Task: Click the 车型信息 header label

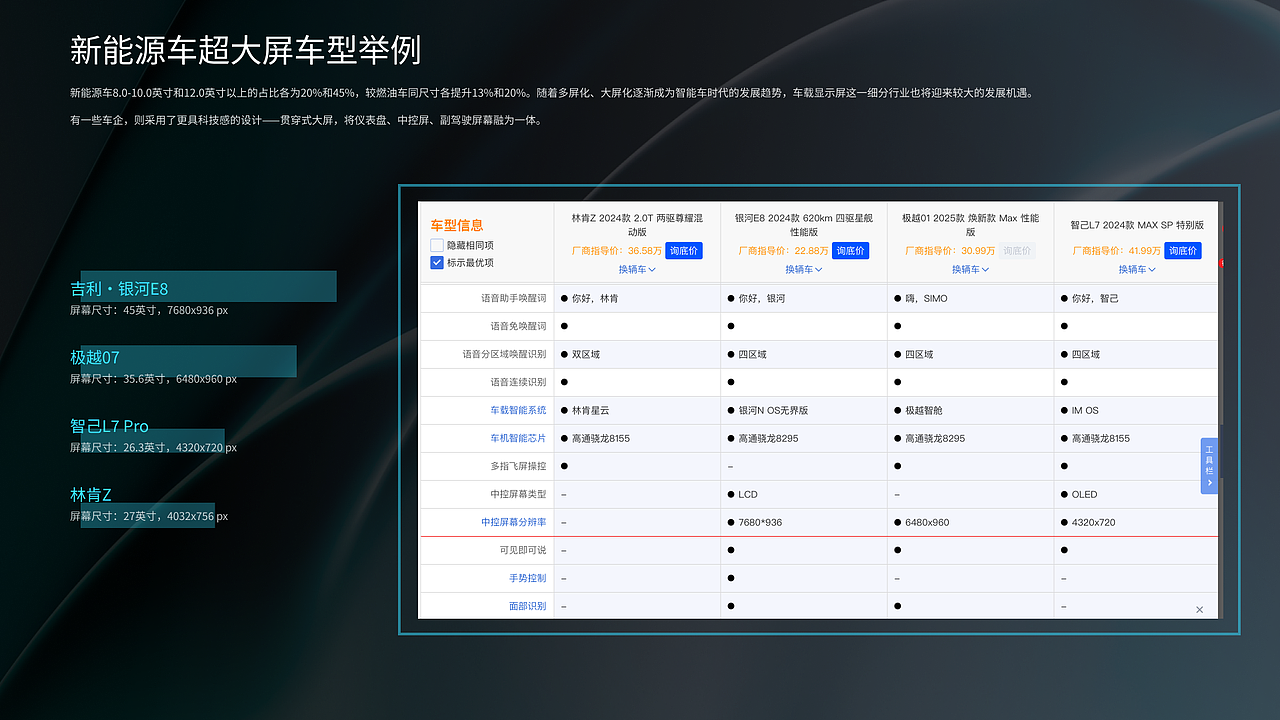Action: coord(457,225)
